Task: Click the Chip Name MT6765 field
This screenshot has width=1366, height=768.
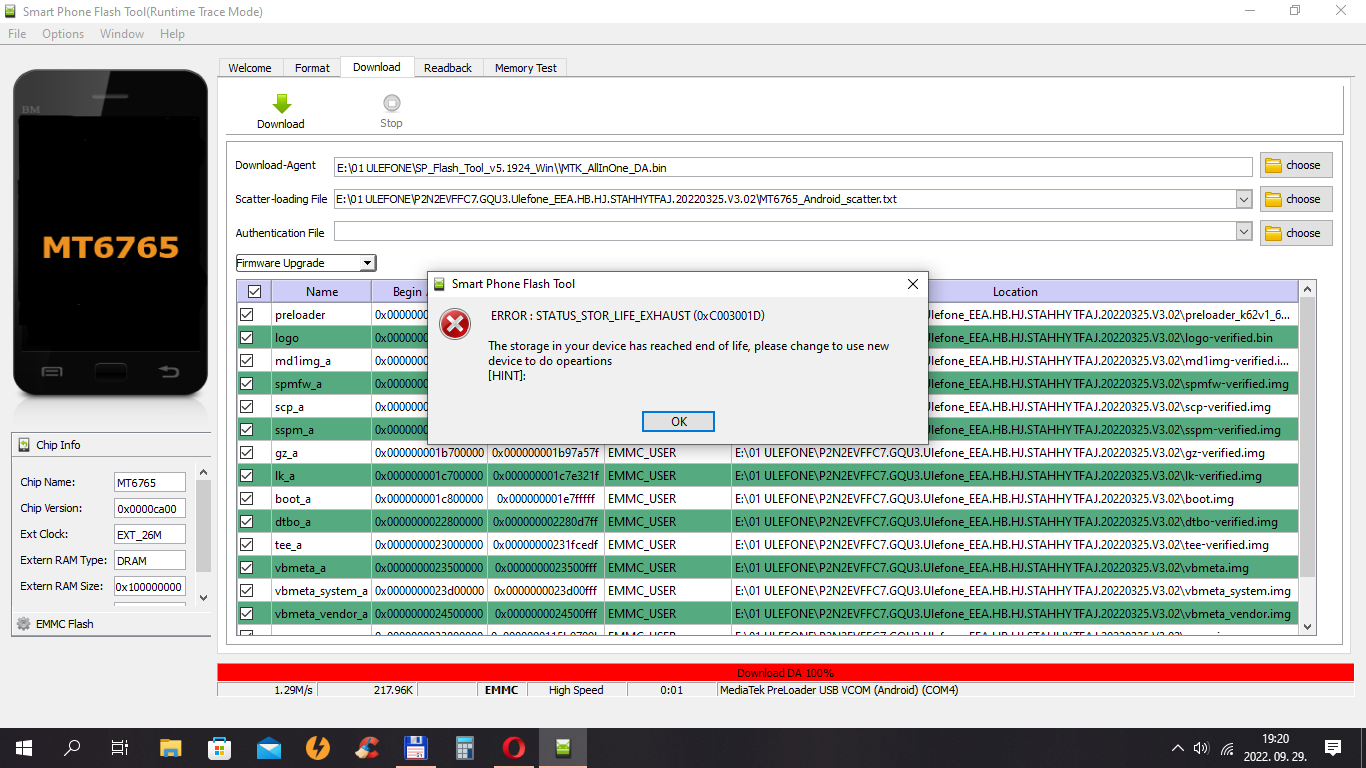Action: click(x=149, y=483)
